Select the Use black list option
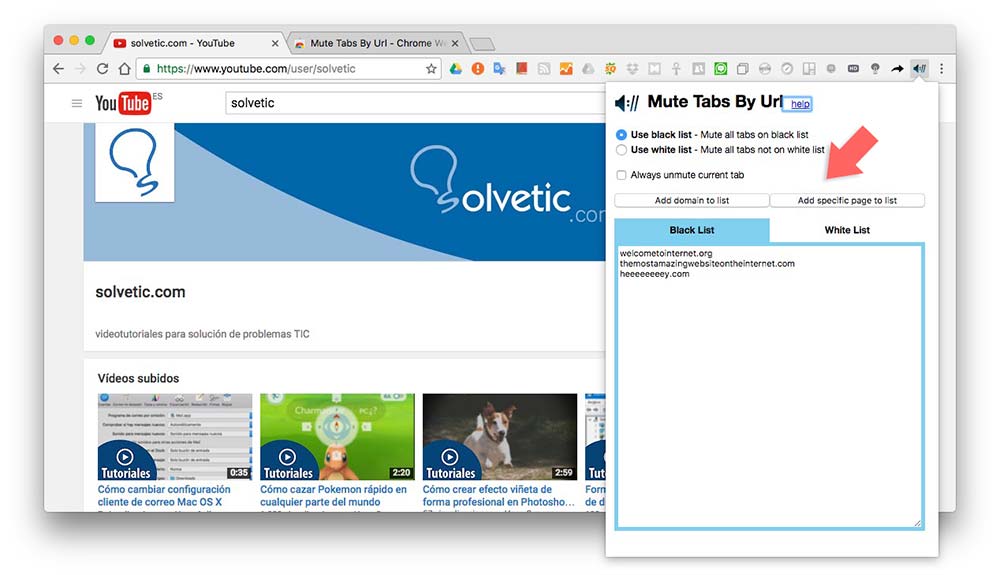 click(x=621, y=135)
